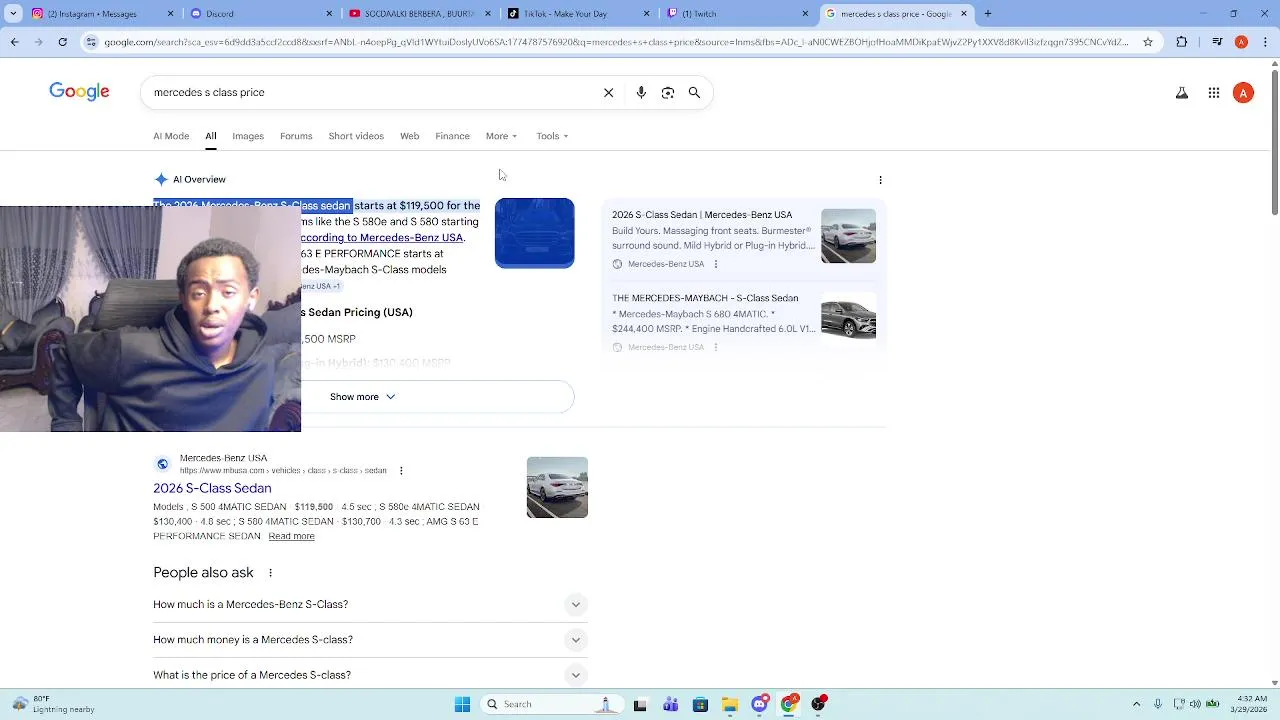Viewport: 1280px width, 720px height.
Task: Open Google Lens image search
Action: pyautogui.click(x=668, y=92)
